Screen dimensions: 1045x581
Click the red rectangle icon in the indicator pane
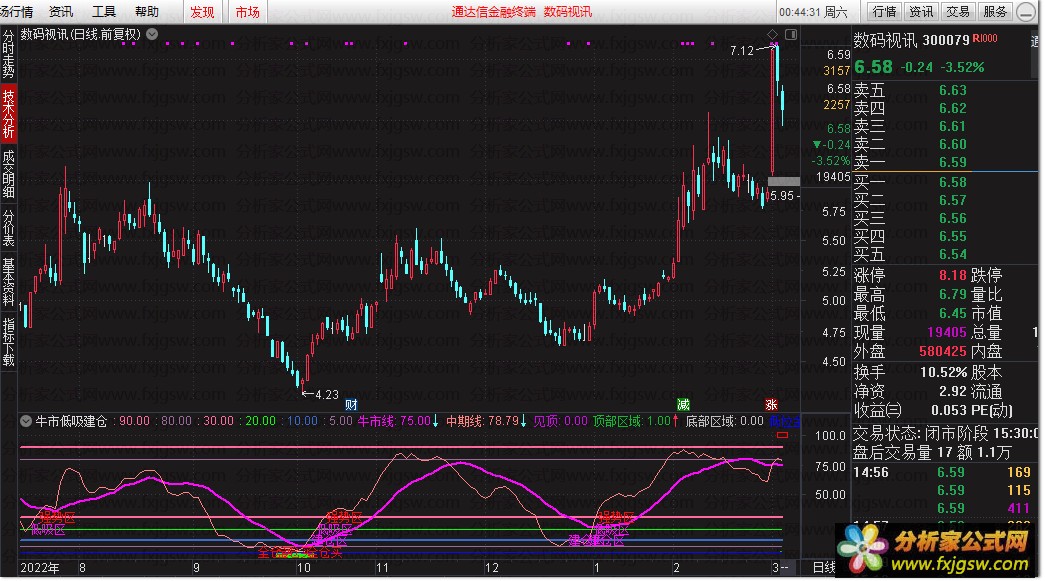(x=782, y=434)
